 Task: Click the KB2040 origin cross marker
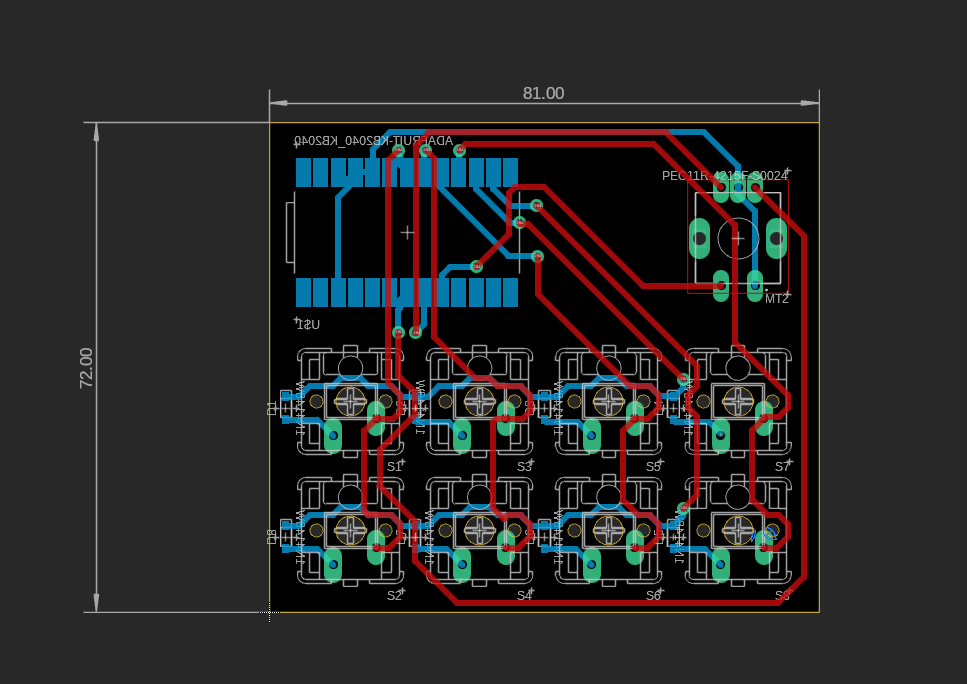[407, 232]
